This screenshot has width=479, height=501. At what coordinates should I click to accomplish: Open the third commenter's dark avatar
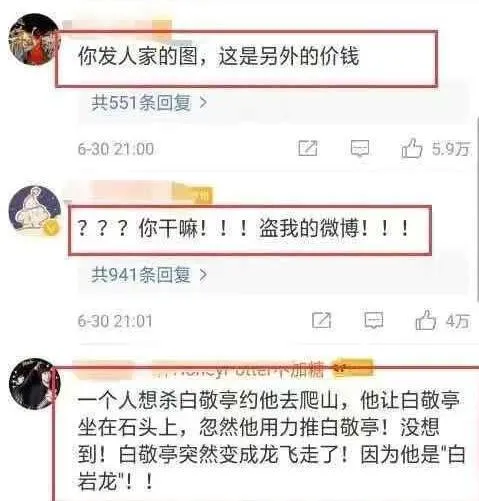(33, 383)
